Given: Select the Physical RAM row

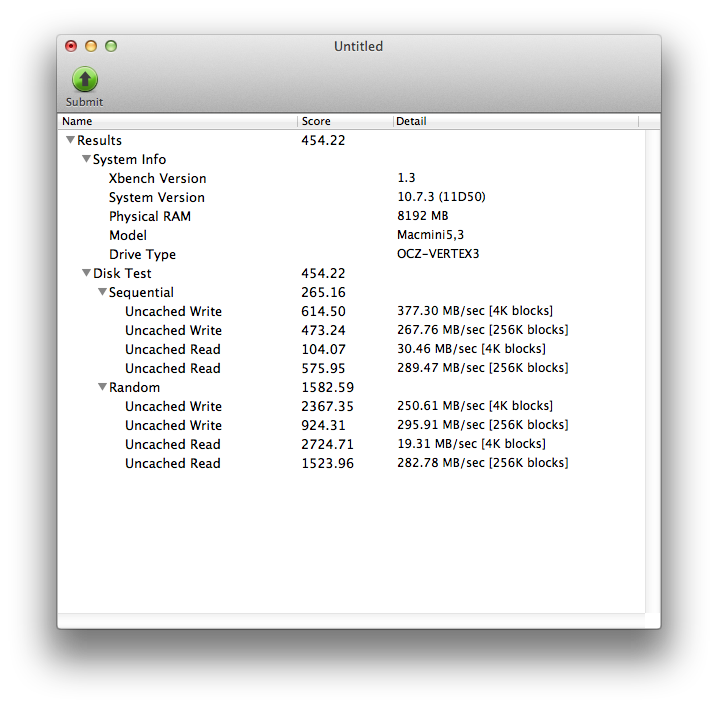Looking at the screenshot, I should coord(351,216).
